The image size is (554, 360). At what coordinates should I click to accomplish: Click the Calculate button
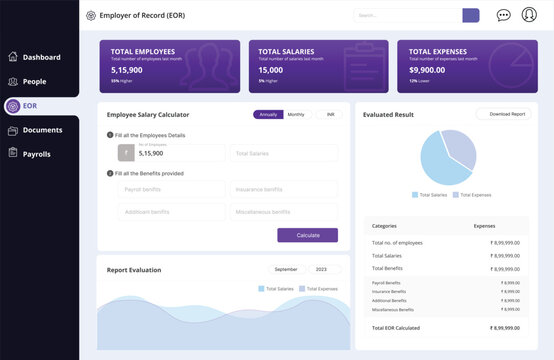[307, 235]
